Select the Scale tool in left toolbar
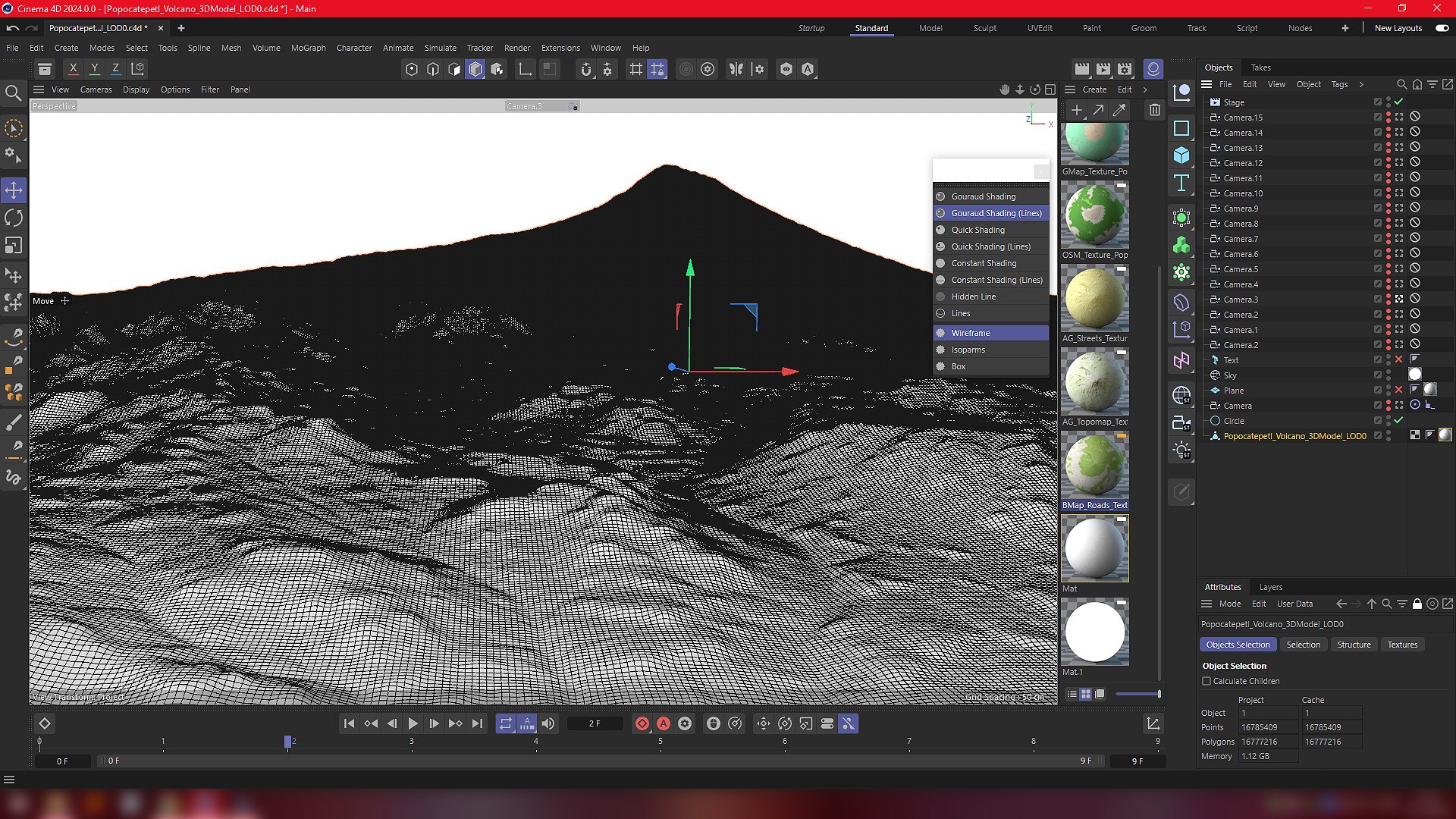Viewport: 1456px width, 819px height. (x=14, y=246)
